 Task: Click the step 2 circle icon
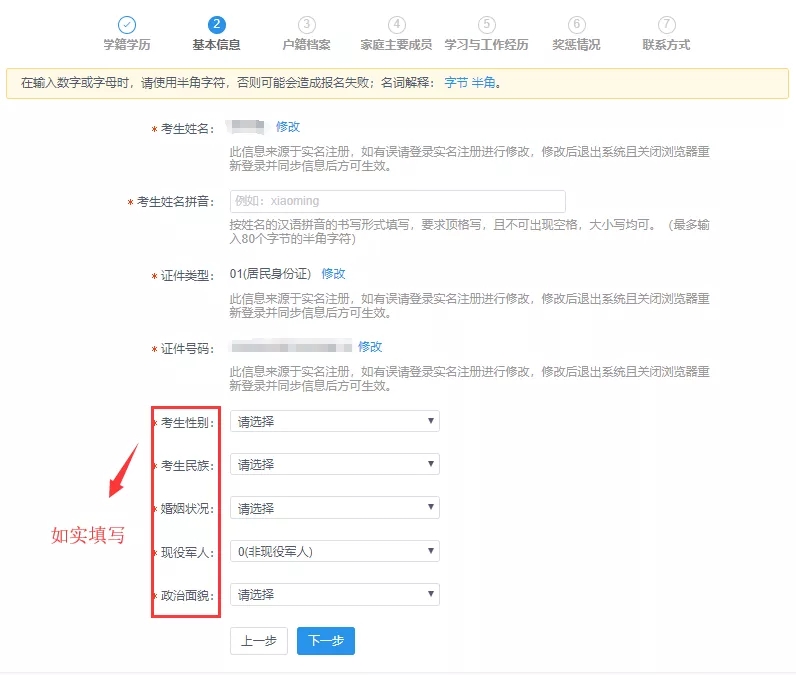pyautogui.click(x=217, y=25)
